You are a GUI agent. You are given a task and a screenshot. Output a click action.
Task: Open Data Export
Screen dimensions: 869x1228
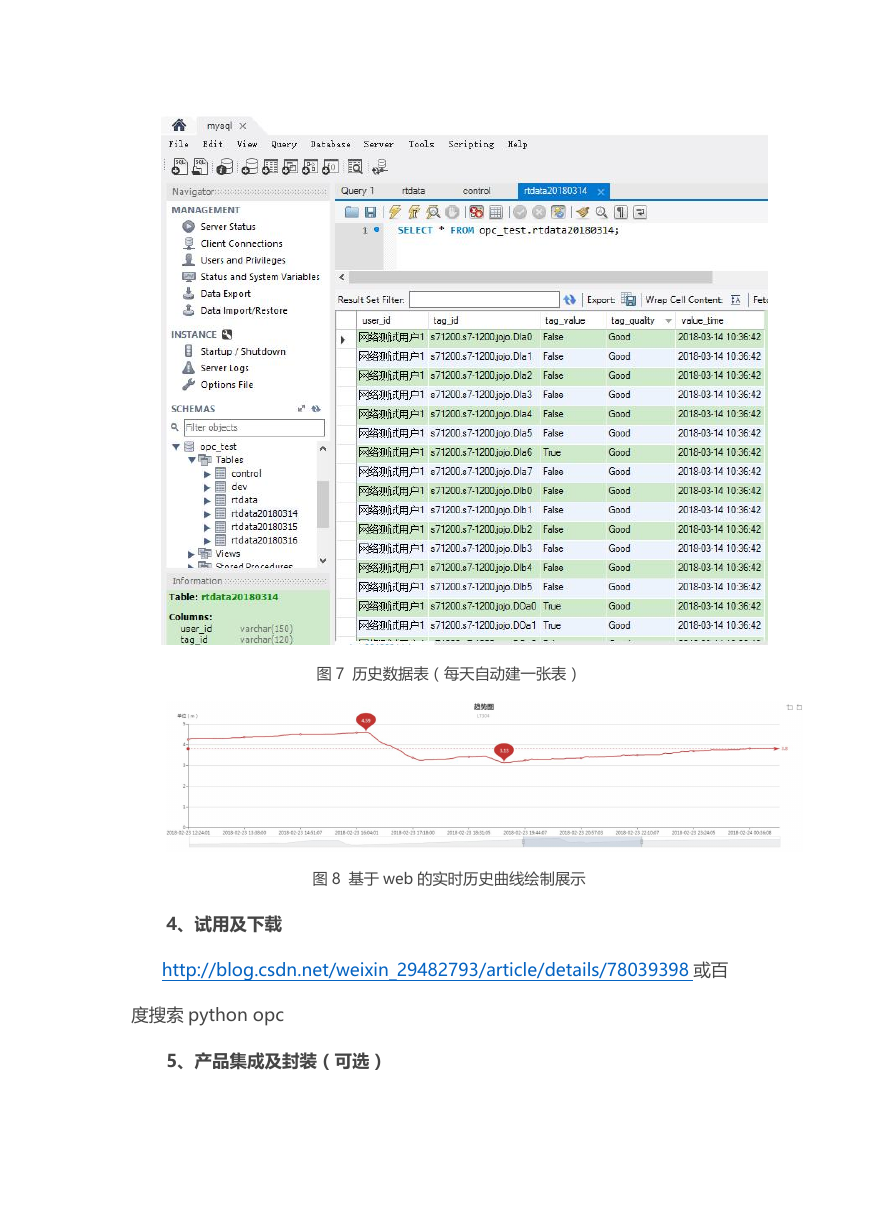click(x=225, y=294)
